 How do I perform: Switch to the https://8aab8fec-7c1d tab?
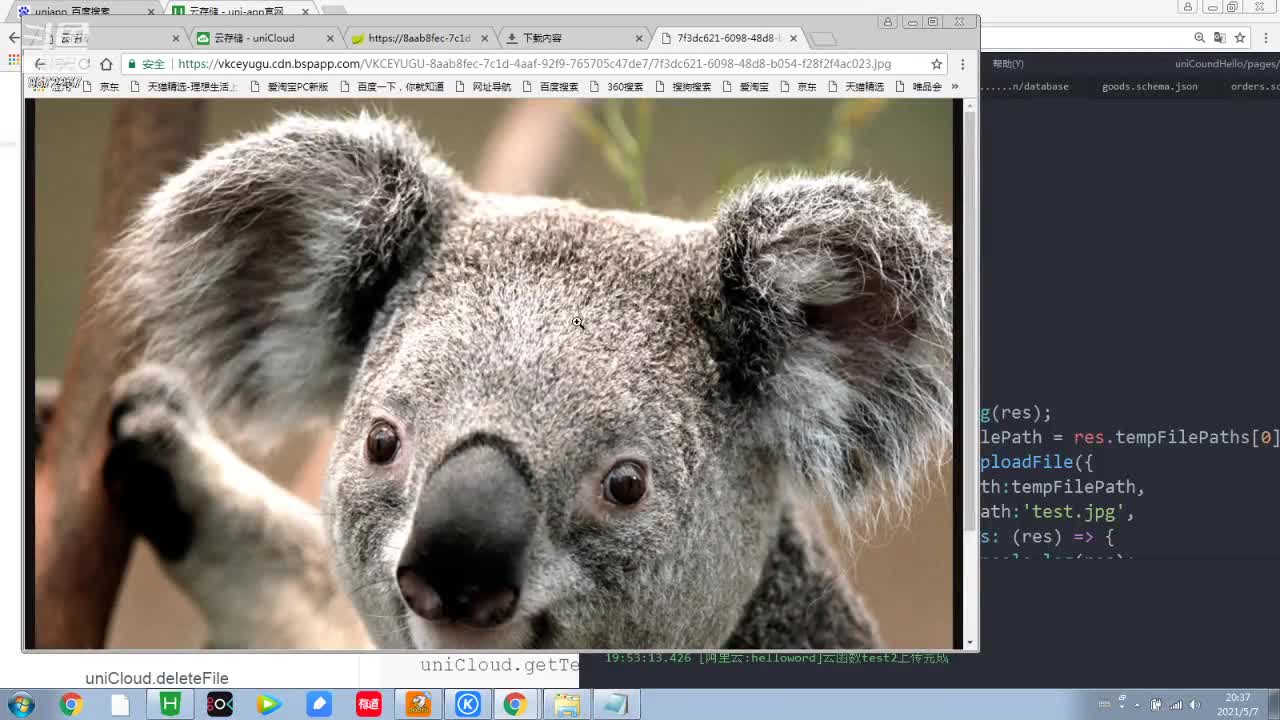pyautogui.click(x=418, y=38)
